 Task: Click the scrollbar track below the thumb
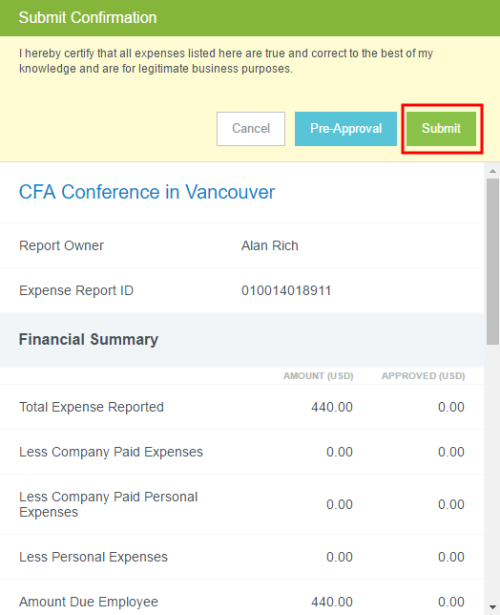point(493,471)
